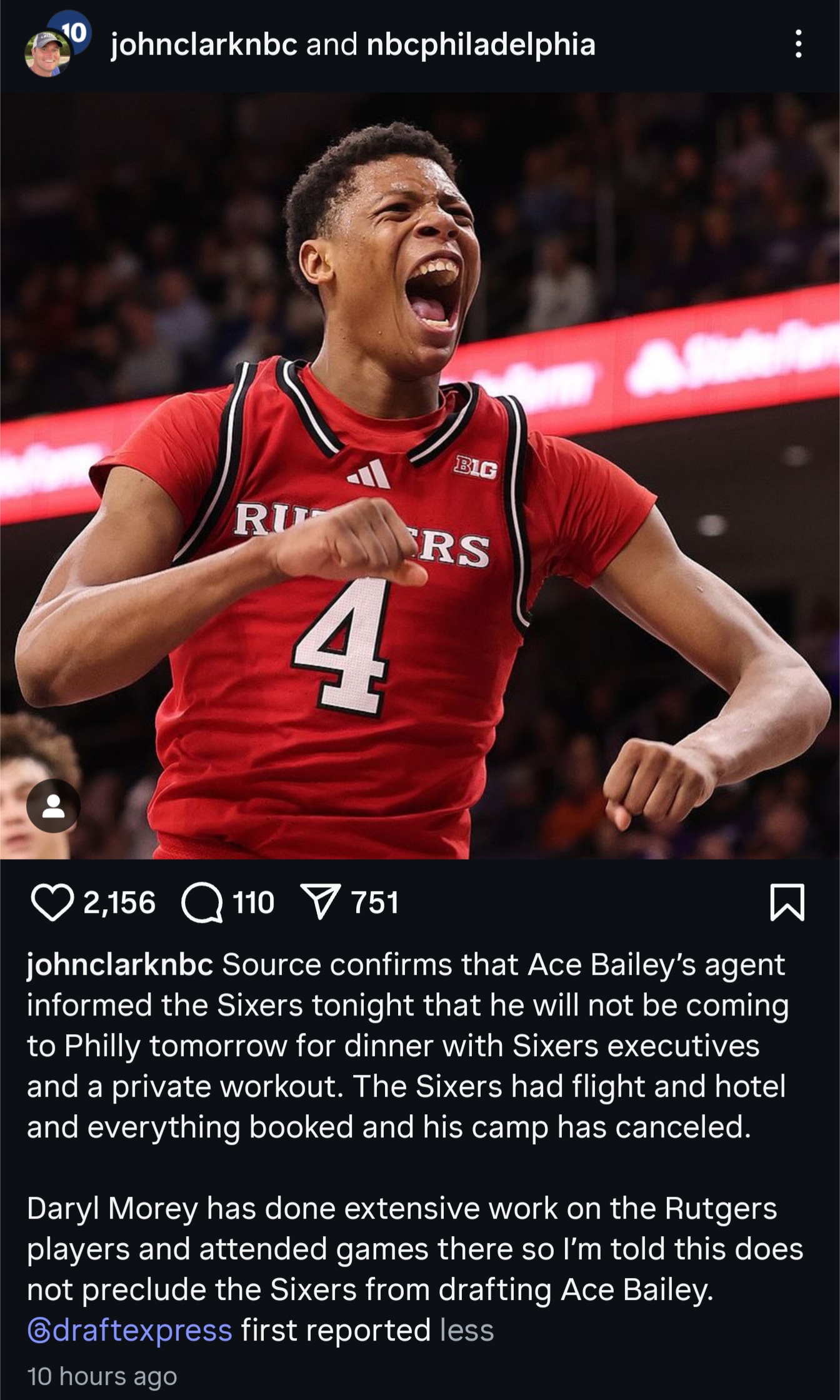
Task: View the 110 comments count
Action: tap(253, 903)
